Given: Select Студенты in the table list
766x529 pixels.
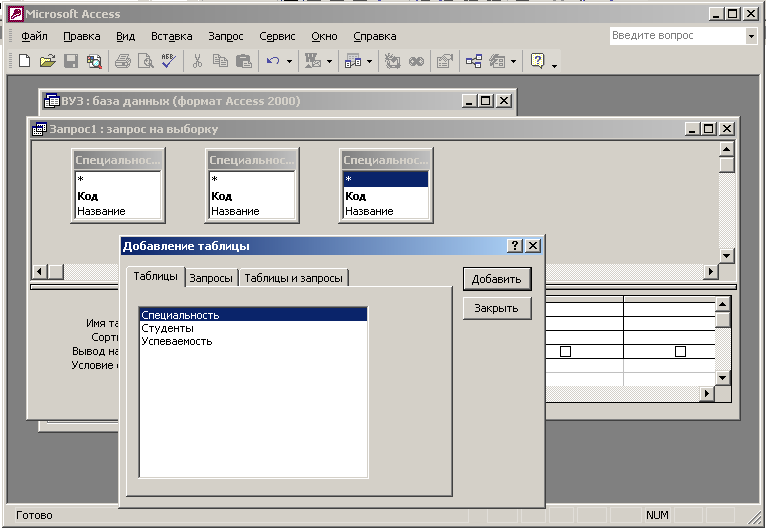Looking at the screenshot, I should [x=253, y=328].
